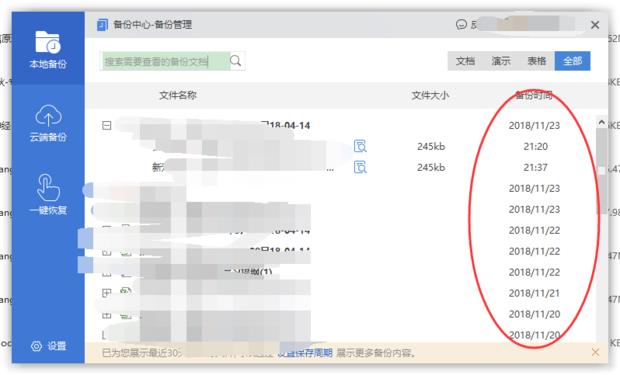Screen dimensions: 620x375
Task: Click the 245kb size in 21:20 row
Action: pyautogui.click(x=431, y=146)
